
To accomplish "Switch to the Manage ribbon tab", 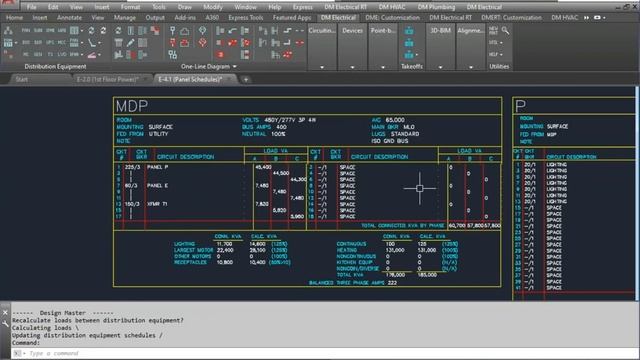I will pos(125,18).
